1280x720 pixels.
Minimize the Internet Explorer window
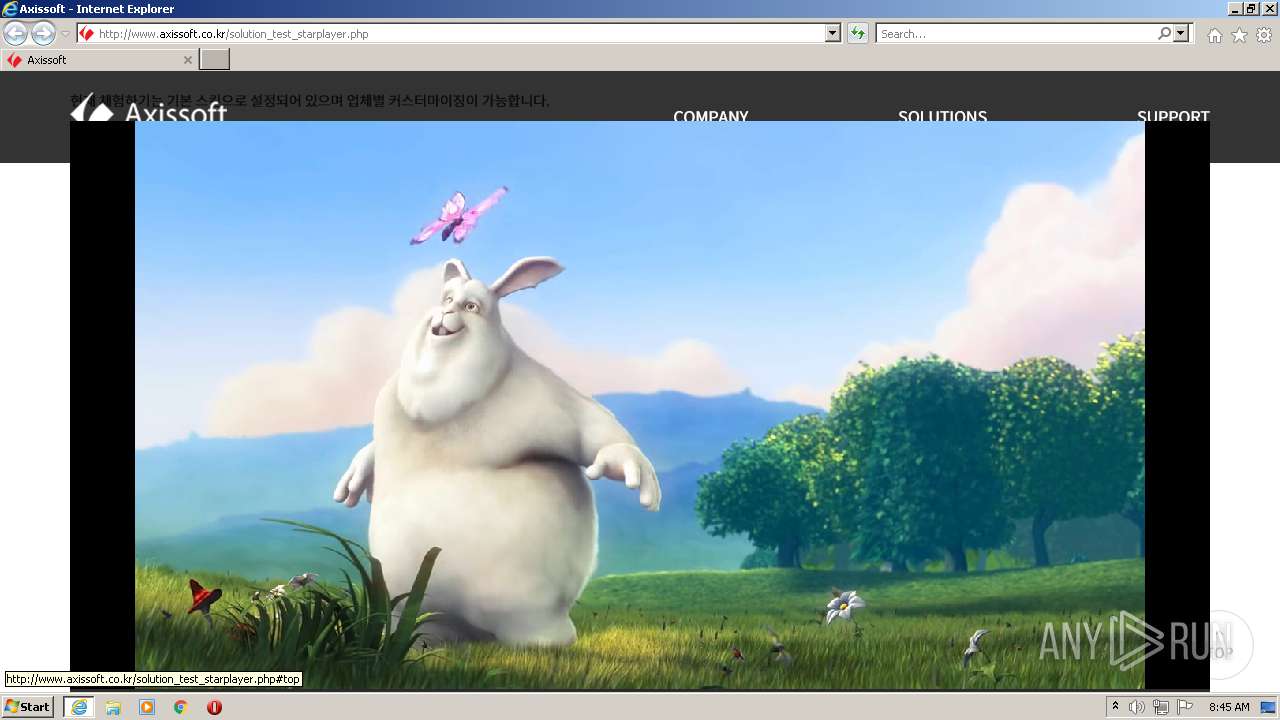pyautogui.click(x=1235, y=8)
